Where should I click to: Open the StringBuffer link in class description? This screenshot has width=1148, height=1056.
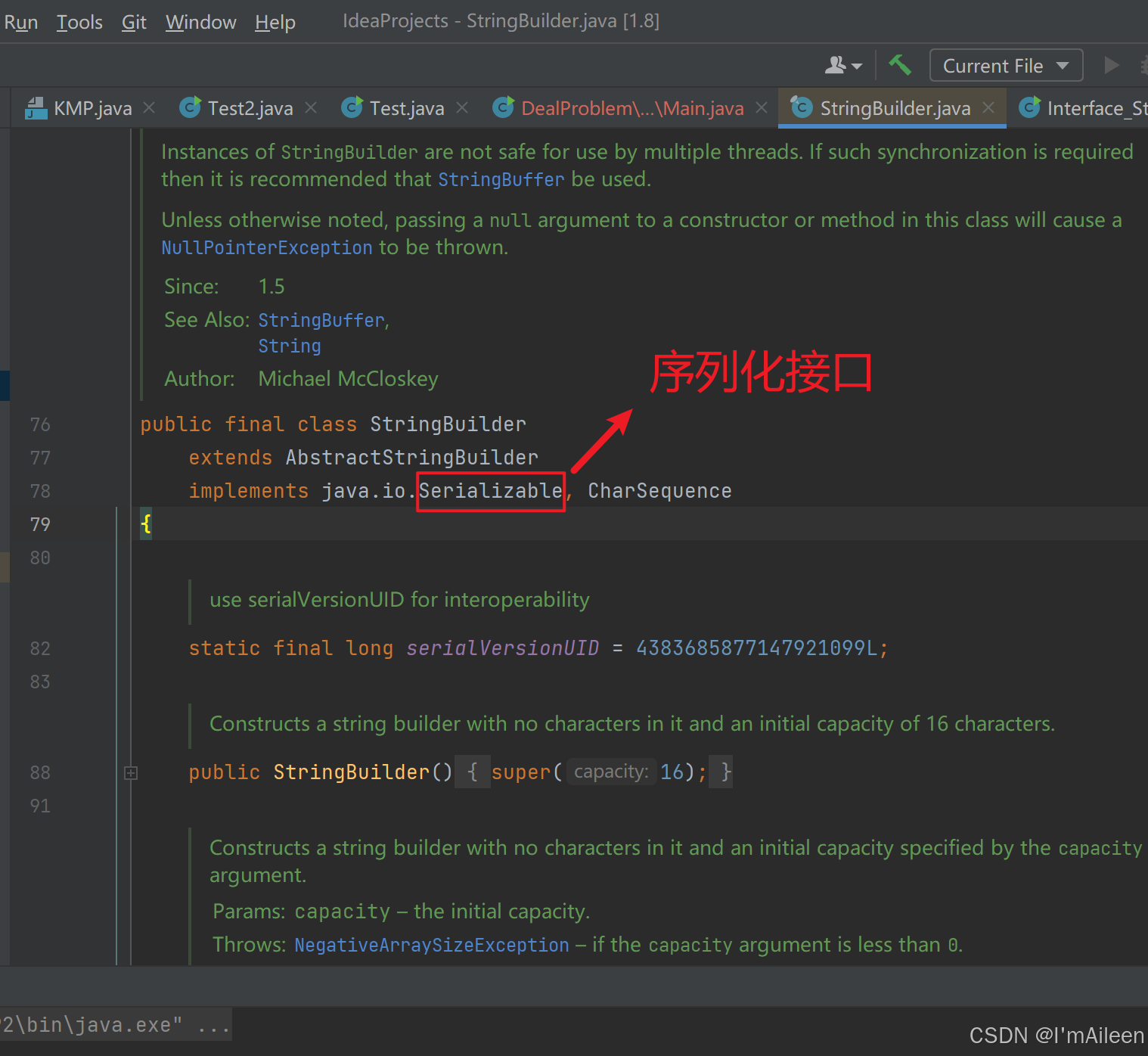501,179
